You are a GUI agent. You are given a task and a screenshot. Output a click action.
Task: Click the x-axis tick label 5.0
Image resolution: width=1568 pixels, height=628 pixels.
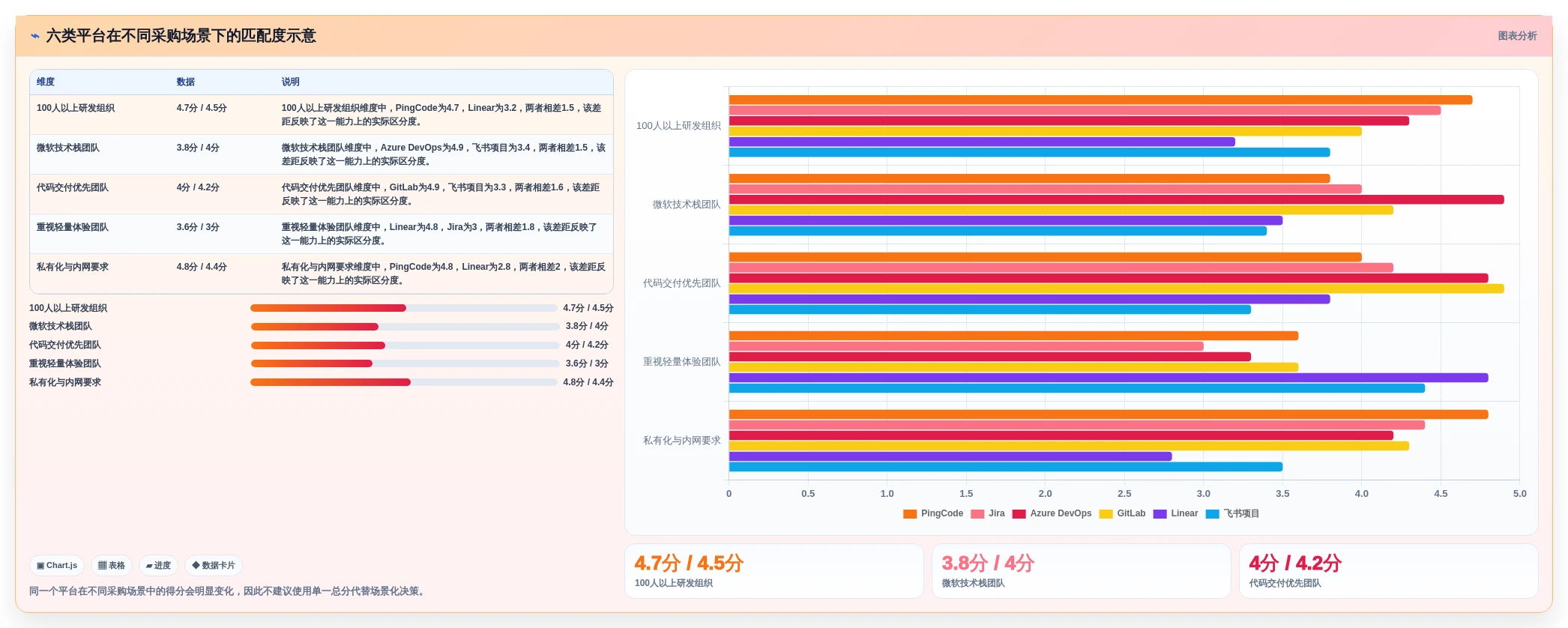click(x=1519, y=494)
